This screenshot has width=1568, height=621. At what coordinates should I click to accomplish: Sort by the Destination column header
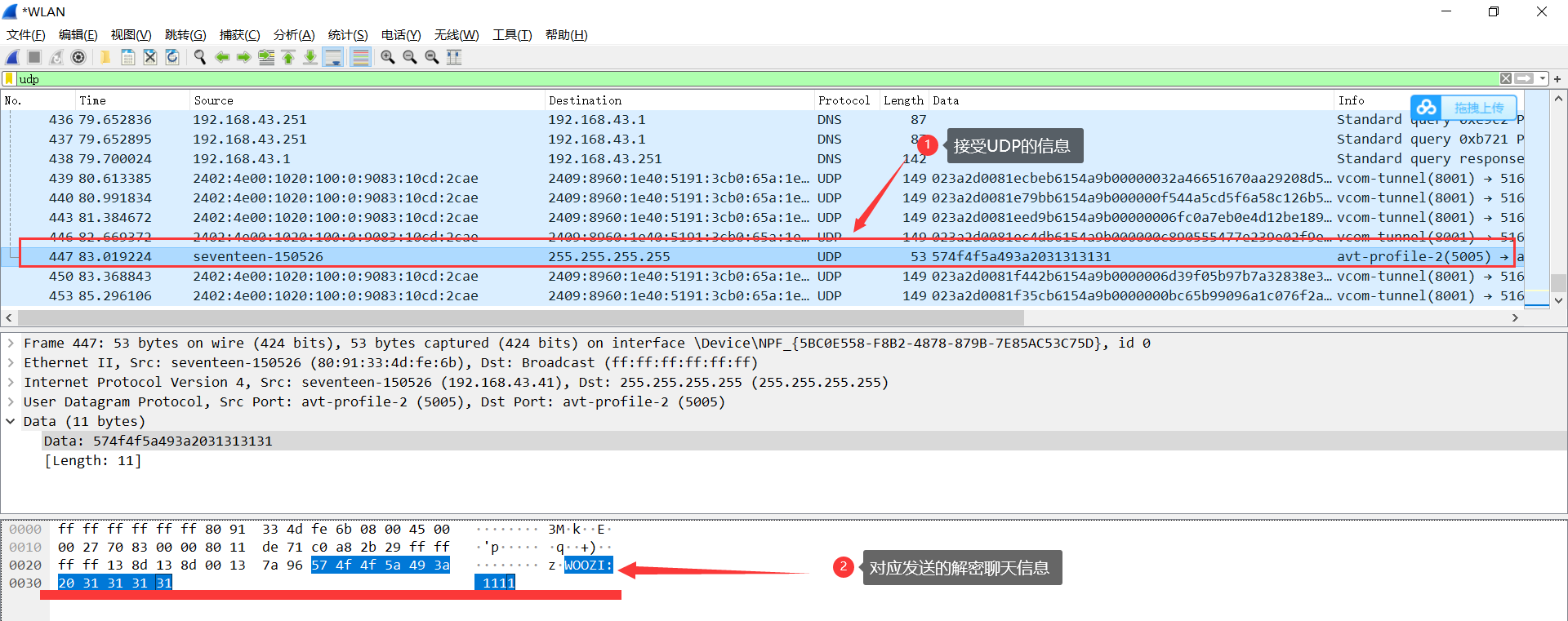[679, 100]
